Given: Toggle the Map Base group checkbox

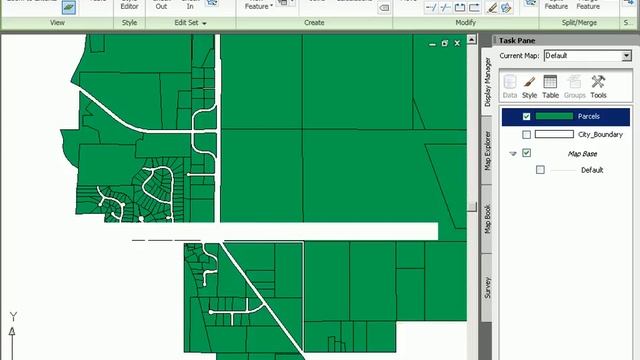Looking at the screenshot, I should (527, 153).
